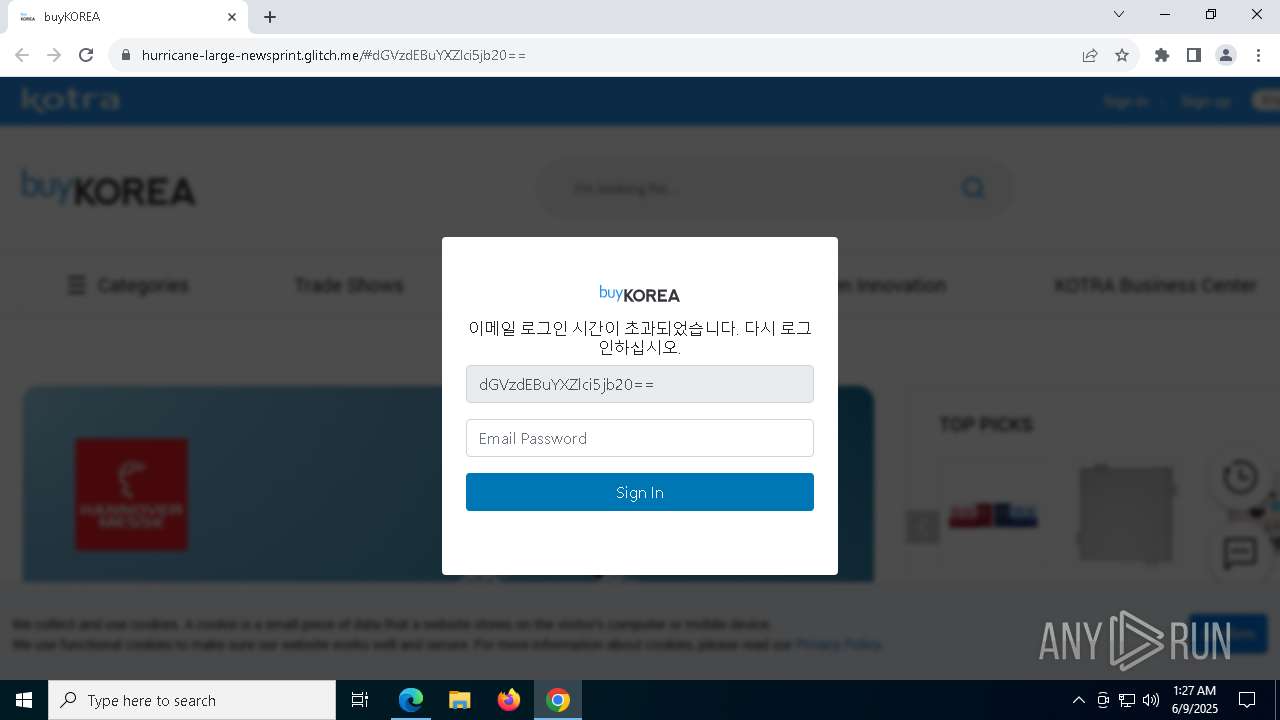
Task: Click the browser back arrow
Action: click(x=22, y=55)
